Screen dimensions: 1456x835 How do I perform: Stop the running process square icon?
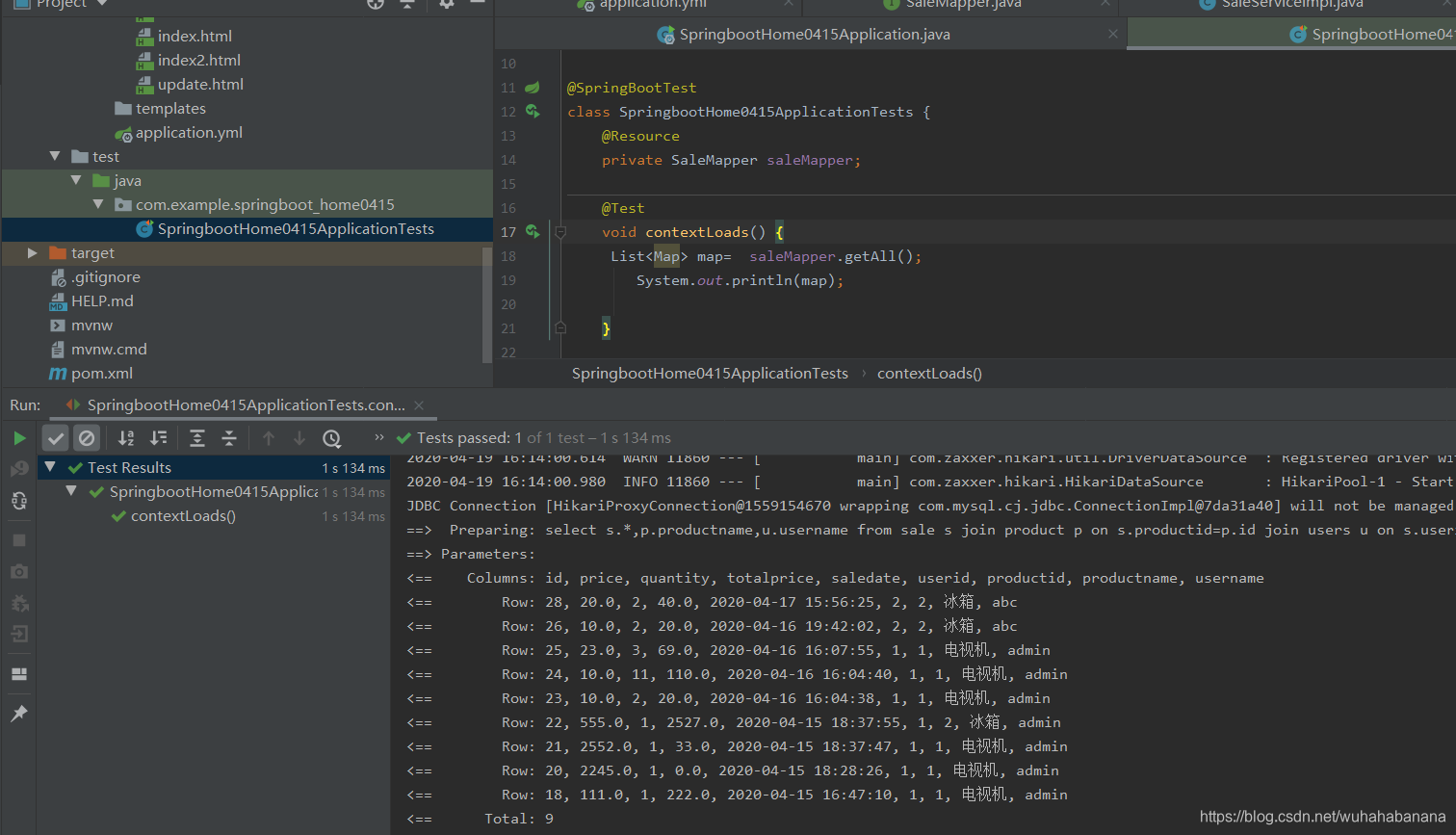click(x=19, y=540)
